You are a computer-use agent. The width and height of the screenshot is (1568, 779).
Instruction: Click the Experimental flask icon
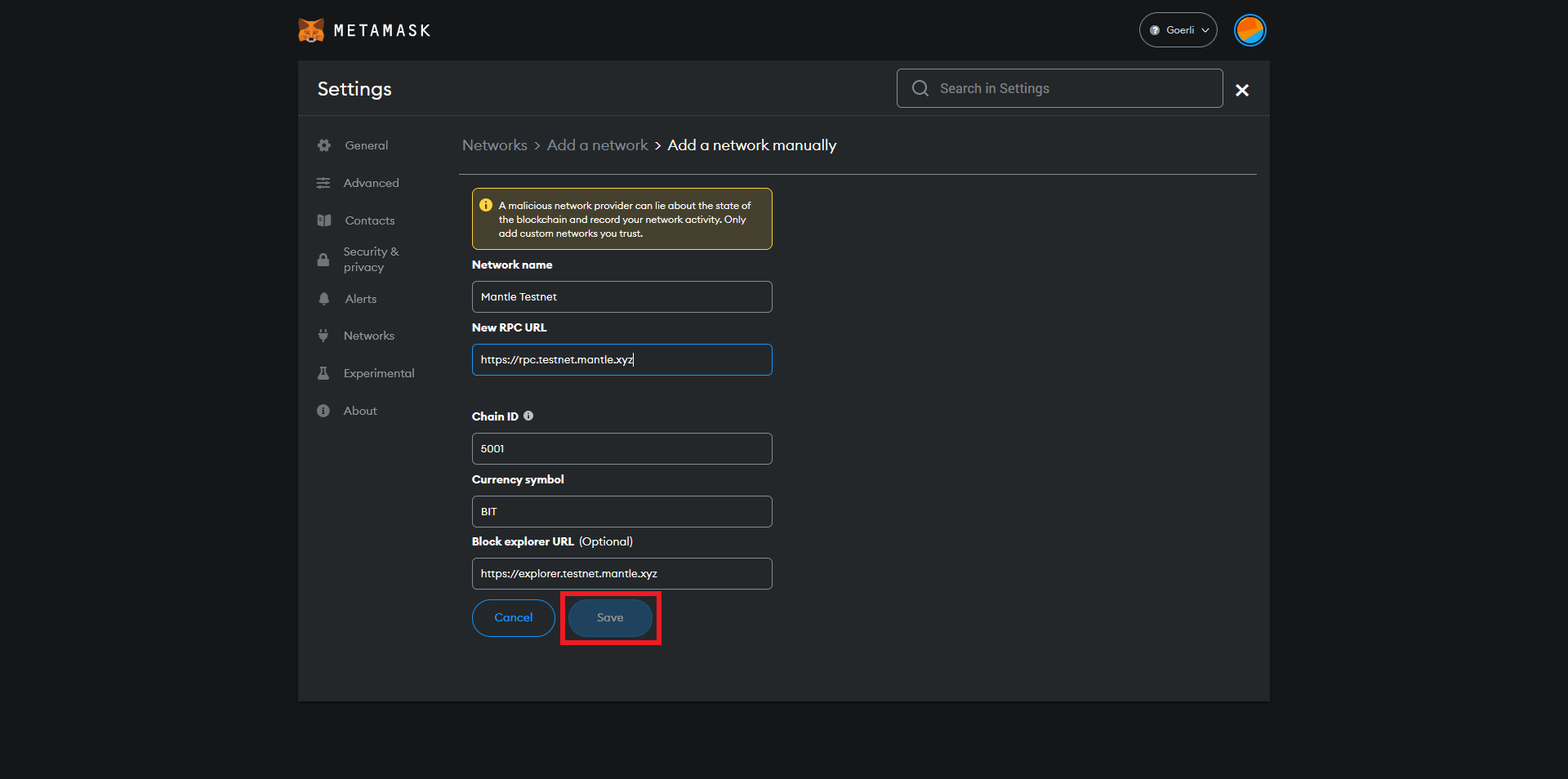click(x=323, y=373)
